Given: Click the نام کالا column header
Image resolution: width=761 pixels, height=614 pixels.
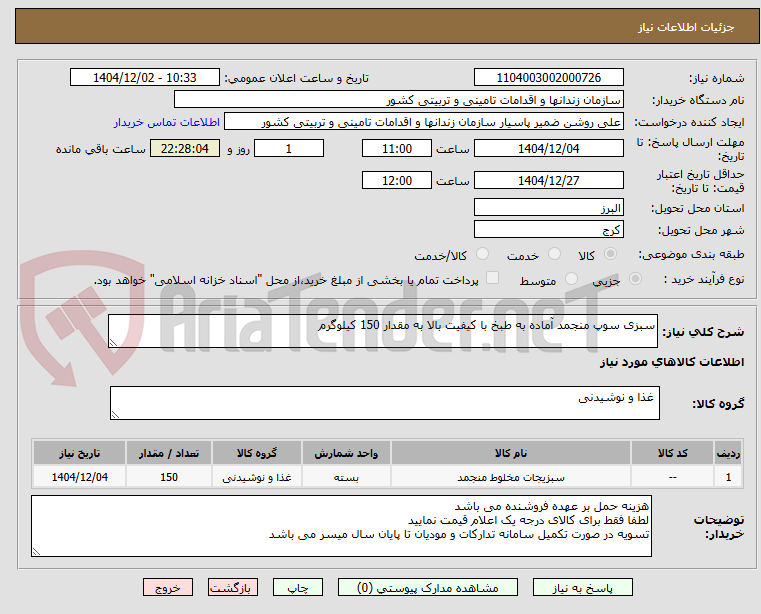Looking at the screenshot, I should (x=511, y=453).
